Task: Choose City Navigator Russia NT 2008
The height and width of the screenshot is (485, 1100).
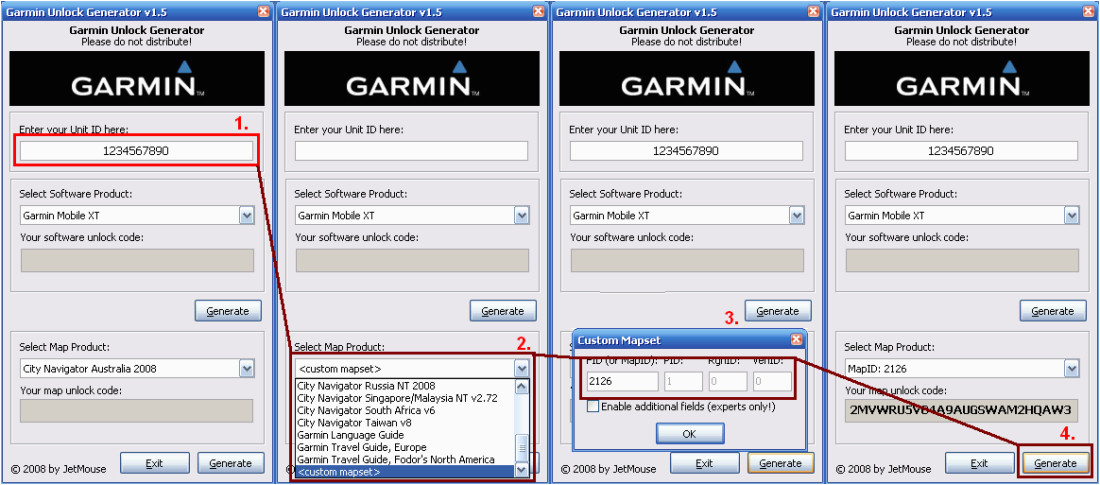Action: point(404,385)
